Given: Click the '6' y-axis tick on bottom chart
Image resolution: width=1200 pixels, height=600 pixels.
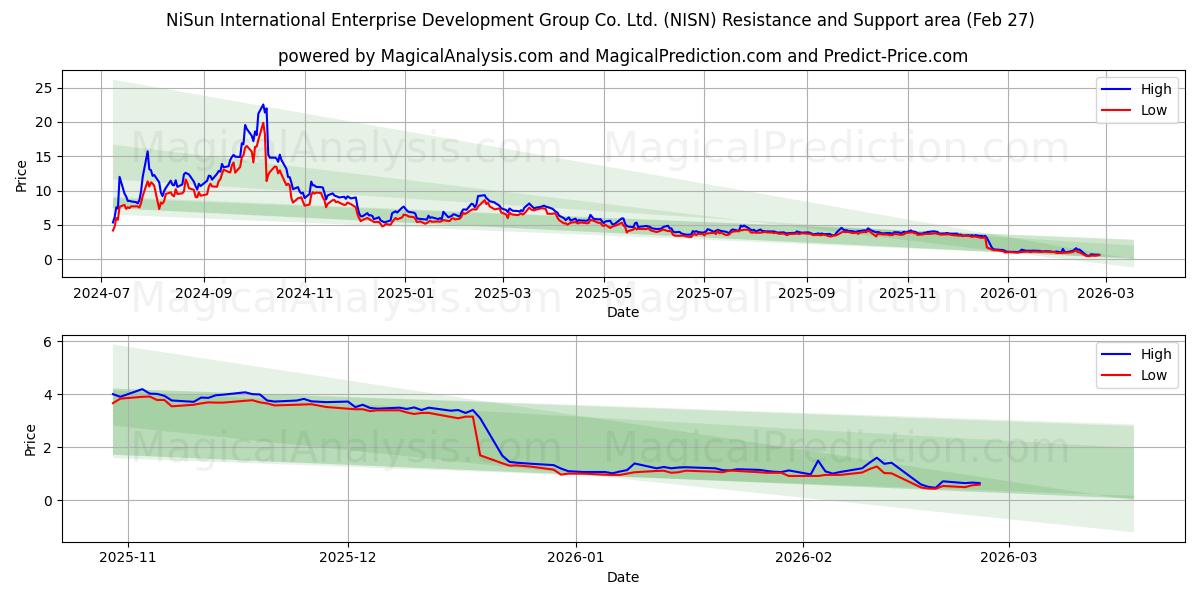Looking at the screenshot, I should tap(47, 342).
